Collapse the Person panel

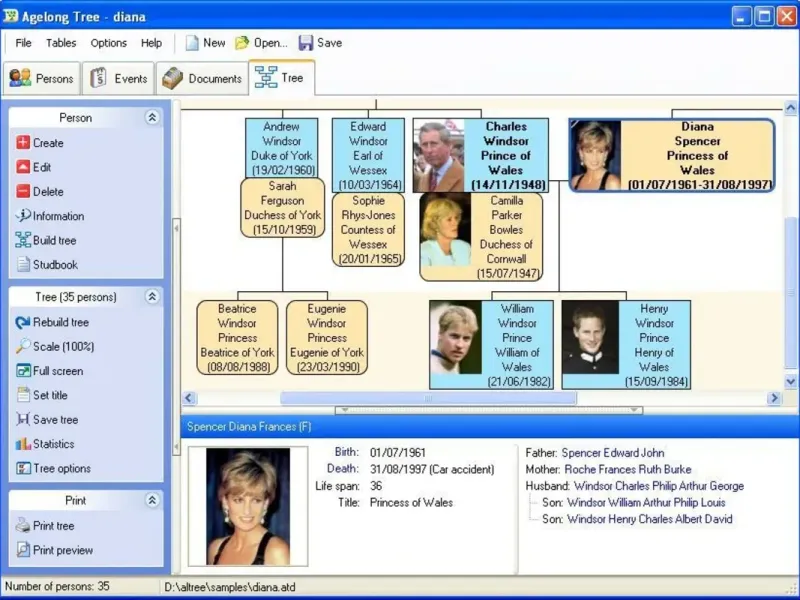pyautogui.click(x=152, y=117)
